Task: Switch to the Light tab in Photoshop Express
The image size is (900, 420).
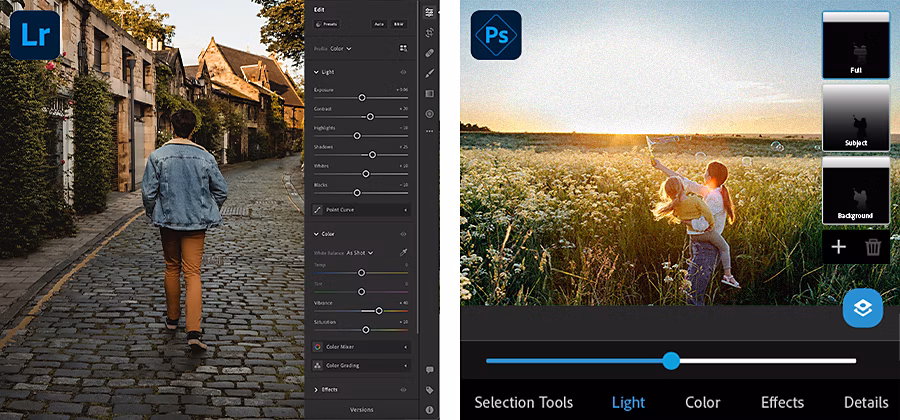Action: click(x=628, y=402)
